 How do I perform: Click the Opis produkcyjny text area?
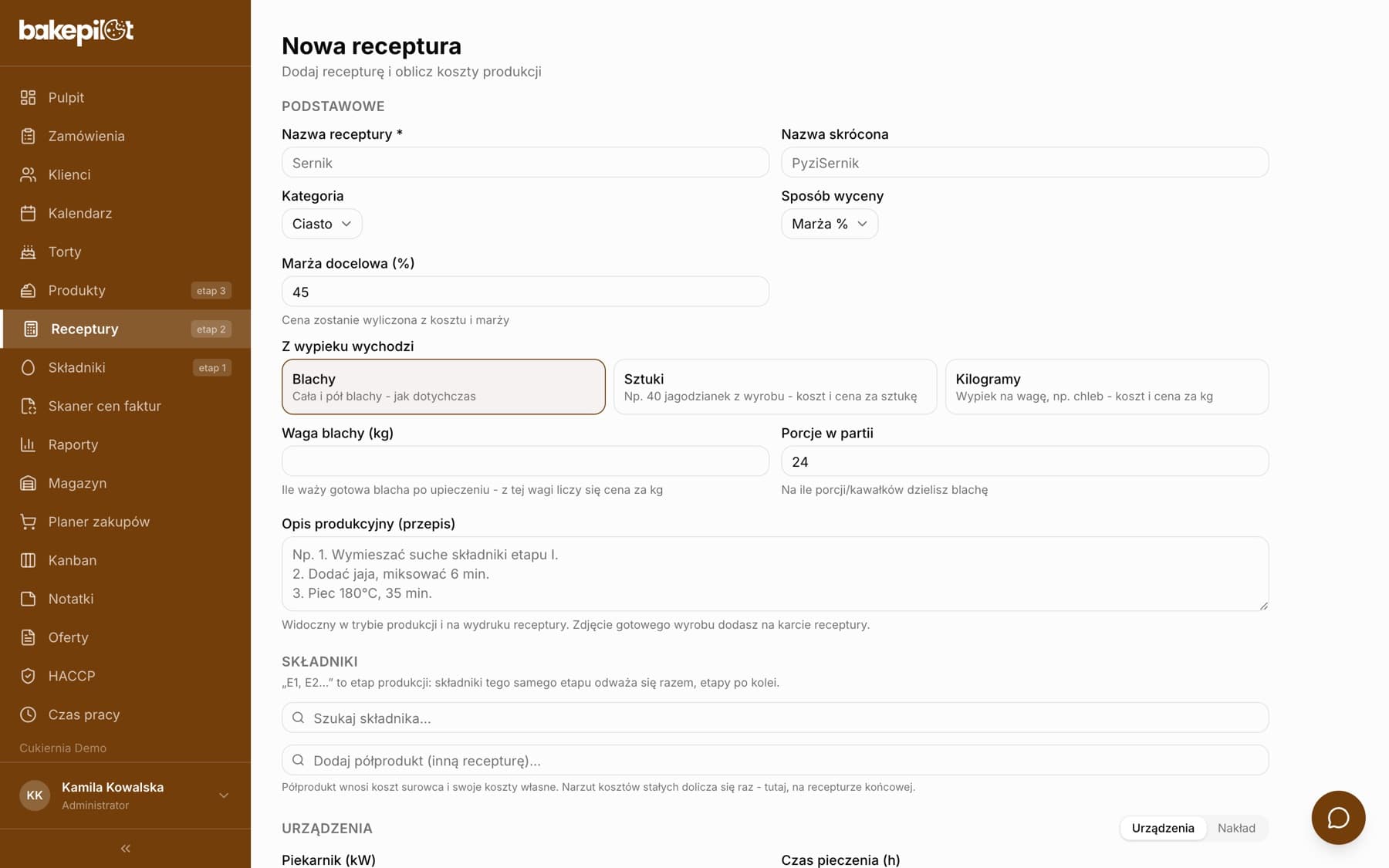coord(775,574)
